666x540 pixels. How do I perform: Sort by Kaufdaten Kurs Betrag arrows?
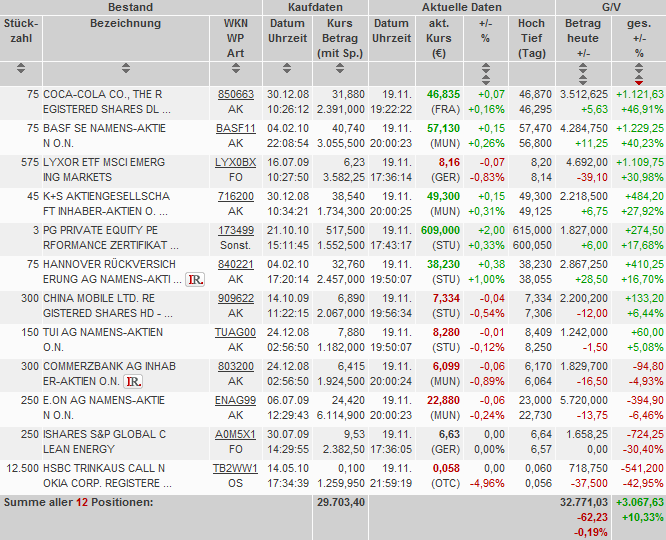click(x=340, y=68)
